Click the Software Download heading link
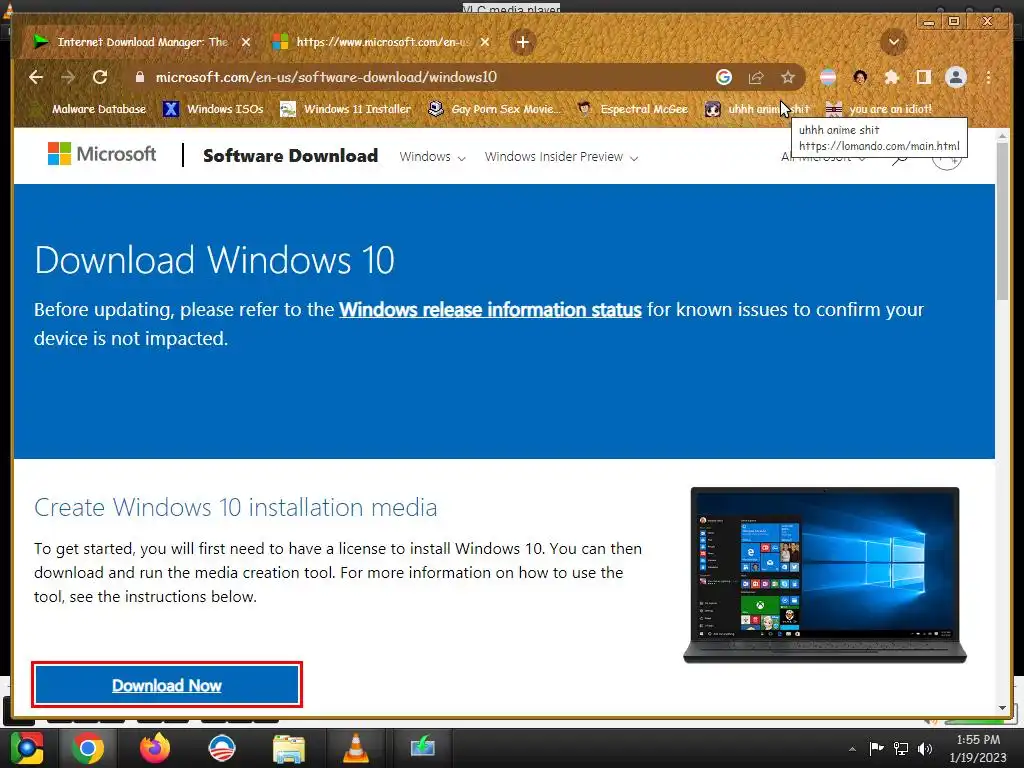This screenshot has height=768, width=1024. pyautogui.click(x=291, y=155)
